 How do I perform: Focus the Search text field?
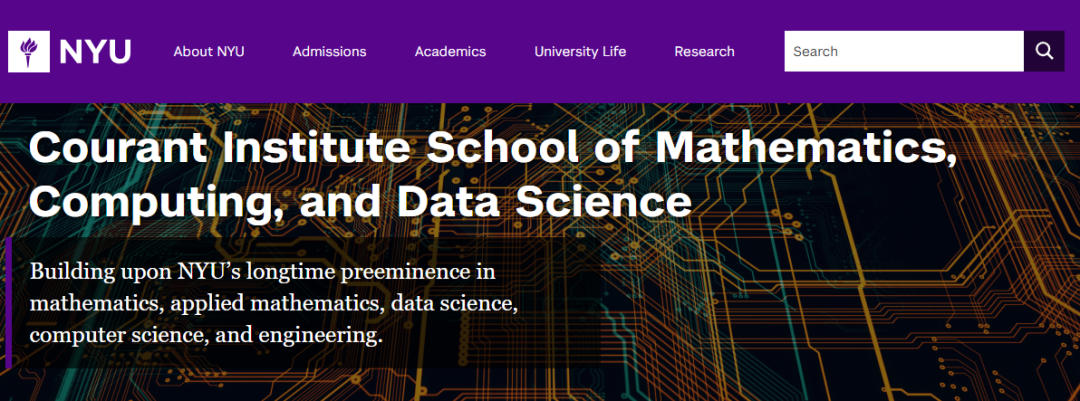tap(903, 51)
